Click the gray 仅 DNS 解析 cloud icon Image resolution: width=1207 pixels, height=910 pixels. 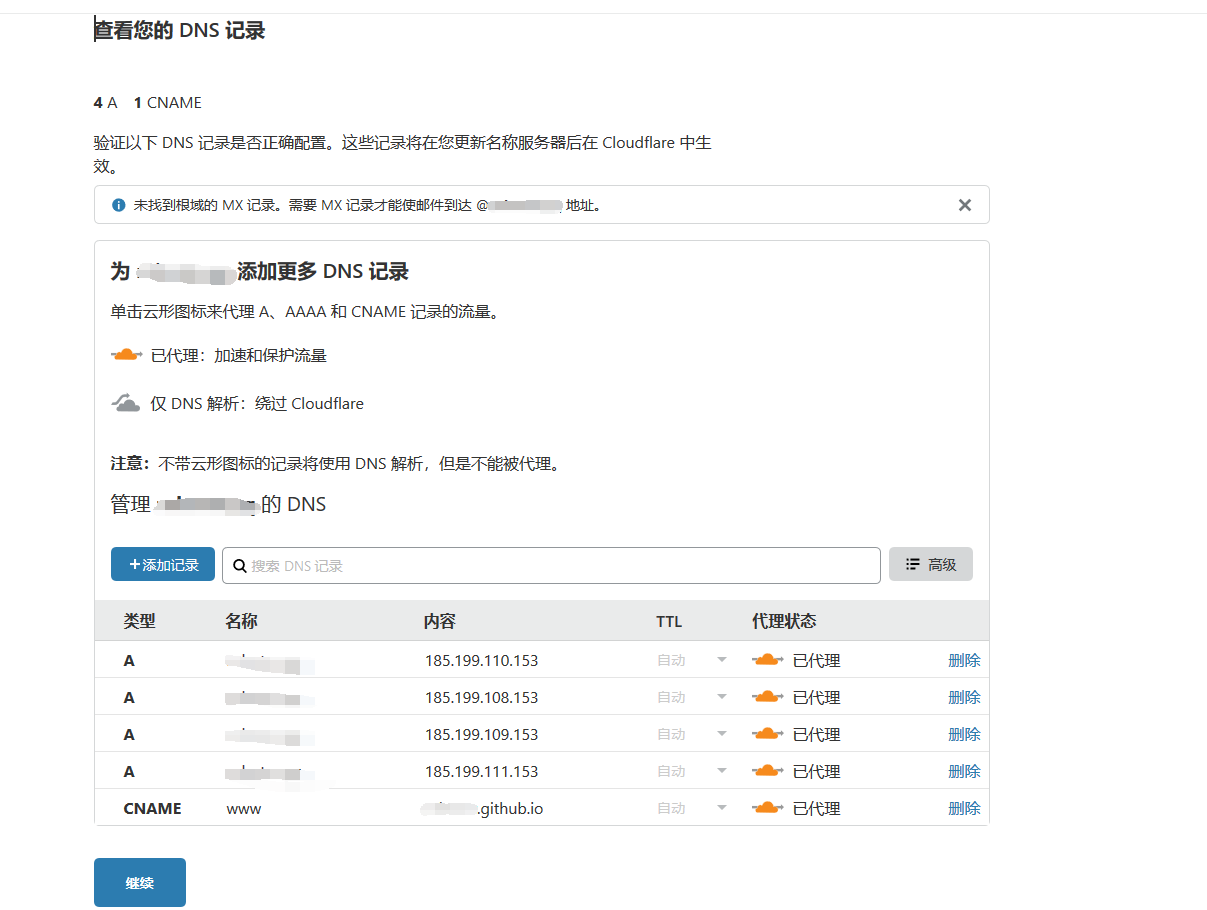click(125, 403)
